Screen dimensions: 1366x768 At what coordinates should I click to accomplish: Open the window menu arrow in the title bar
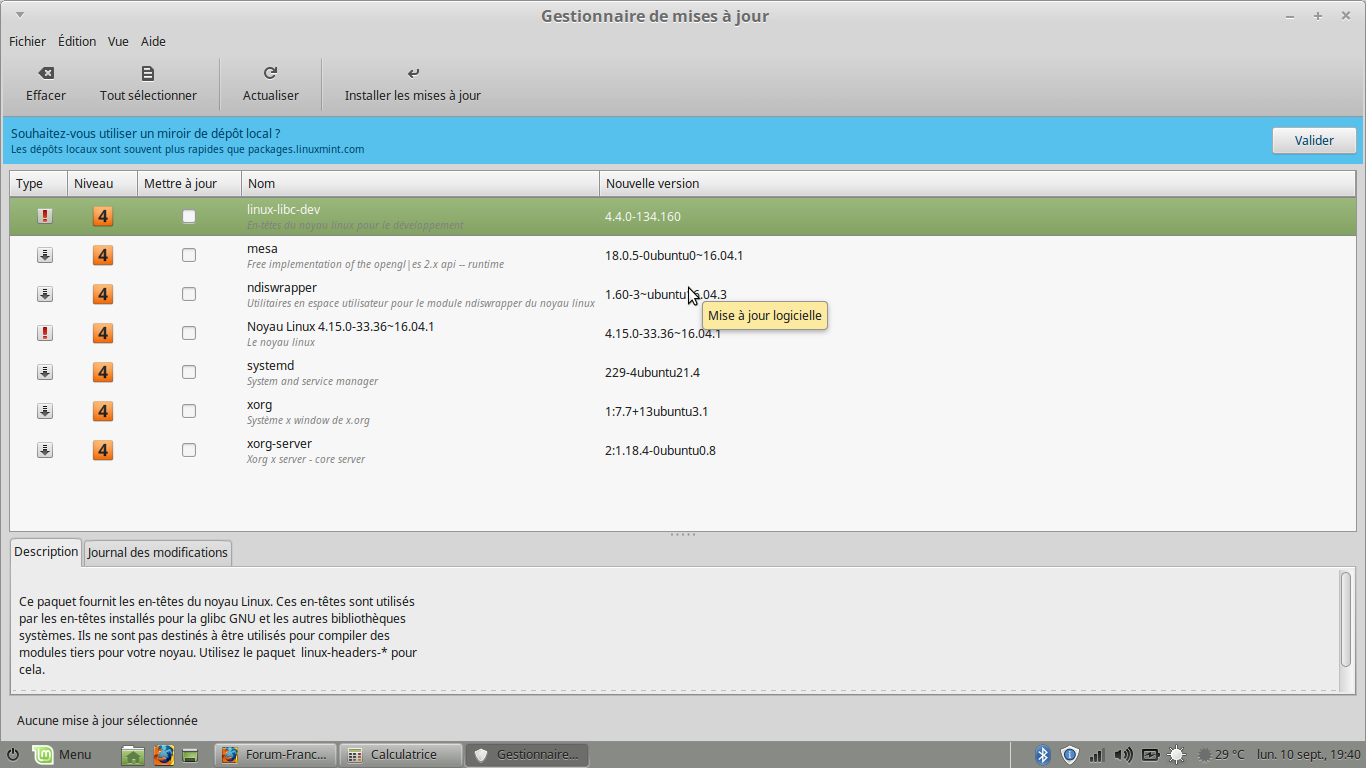pyautogui.click(x=21, y=15)
